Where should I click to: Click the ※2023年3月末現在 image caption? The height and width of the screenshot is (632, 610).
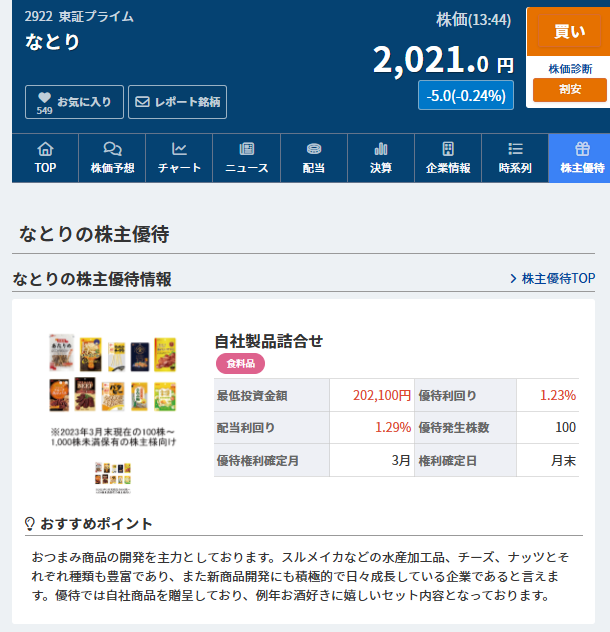tap(113, 437)
